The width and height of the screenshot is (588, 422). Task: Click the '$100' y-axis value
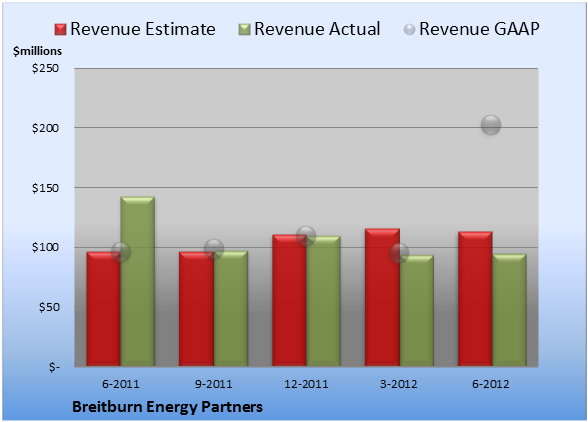45,247
